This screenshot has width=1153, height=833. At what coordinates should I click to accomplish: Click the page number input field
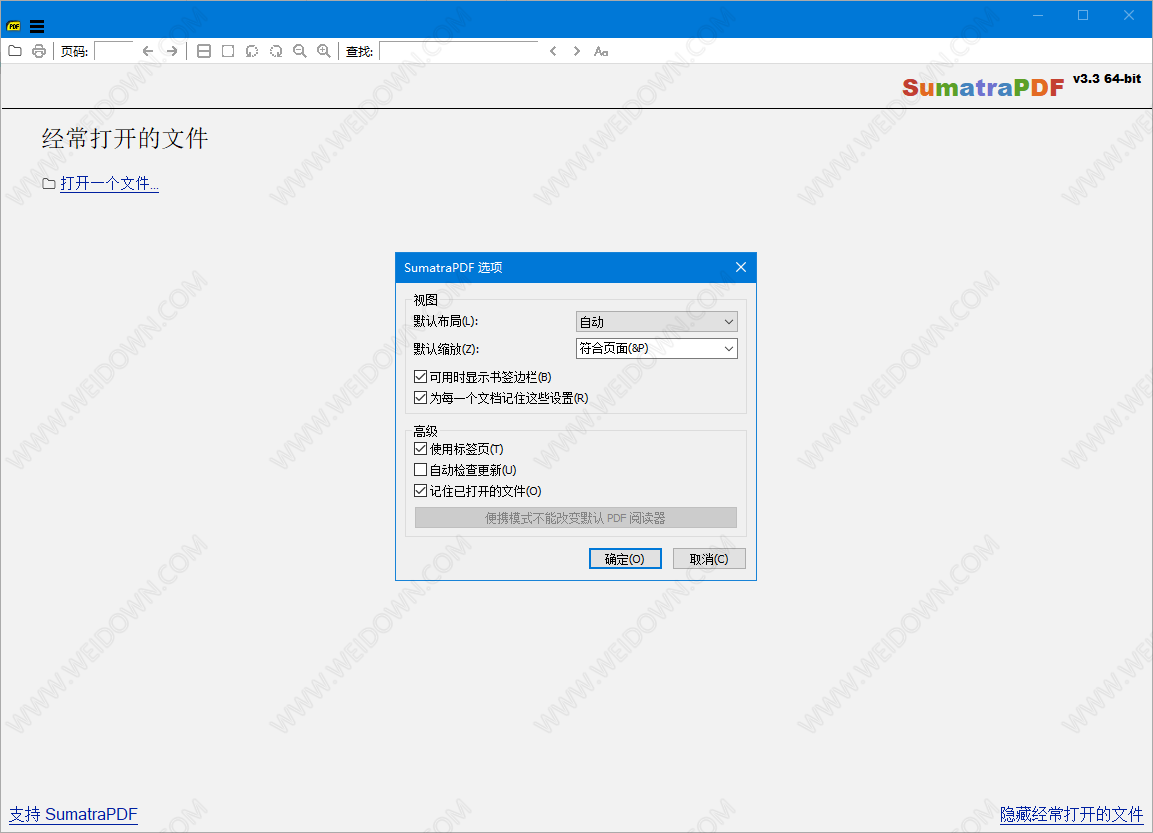[114, 51]
